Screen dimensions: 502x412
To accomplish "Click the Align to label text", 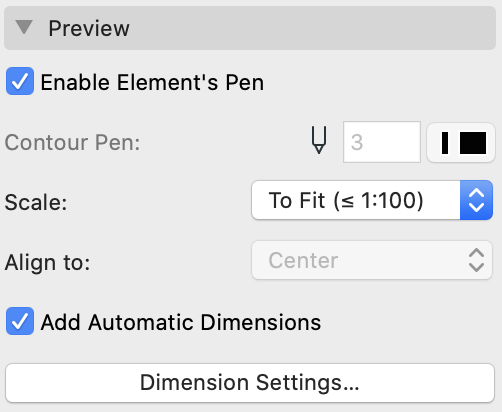I will point(47,262).
